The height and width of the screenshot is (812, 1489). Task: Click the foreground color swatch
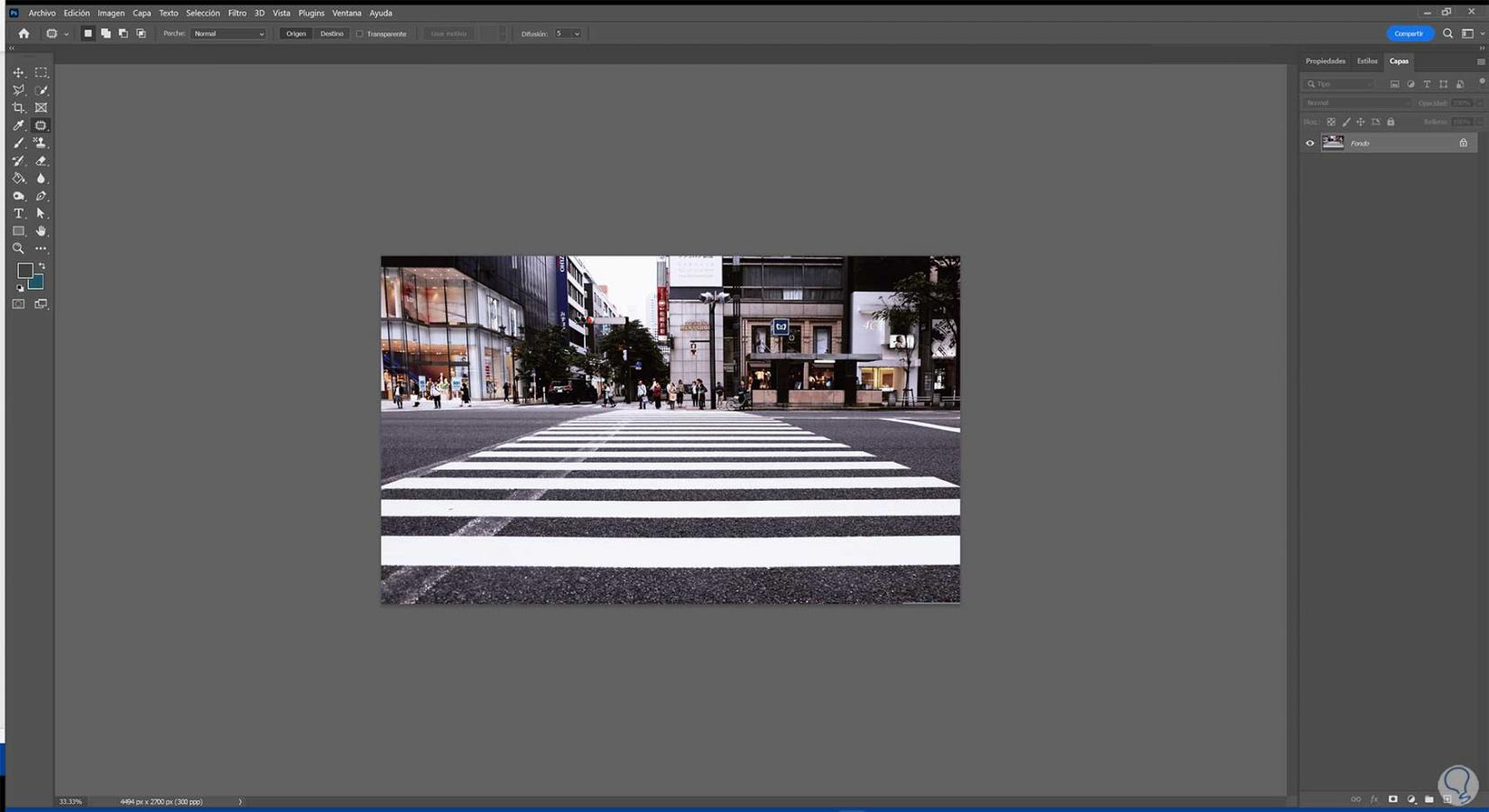24,271
